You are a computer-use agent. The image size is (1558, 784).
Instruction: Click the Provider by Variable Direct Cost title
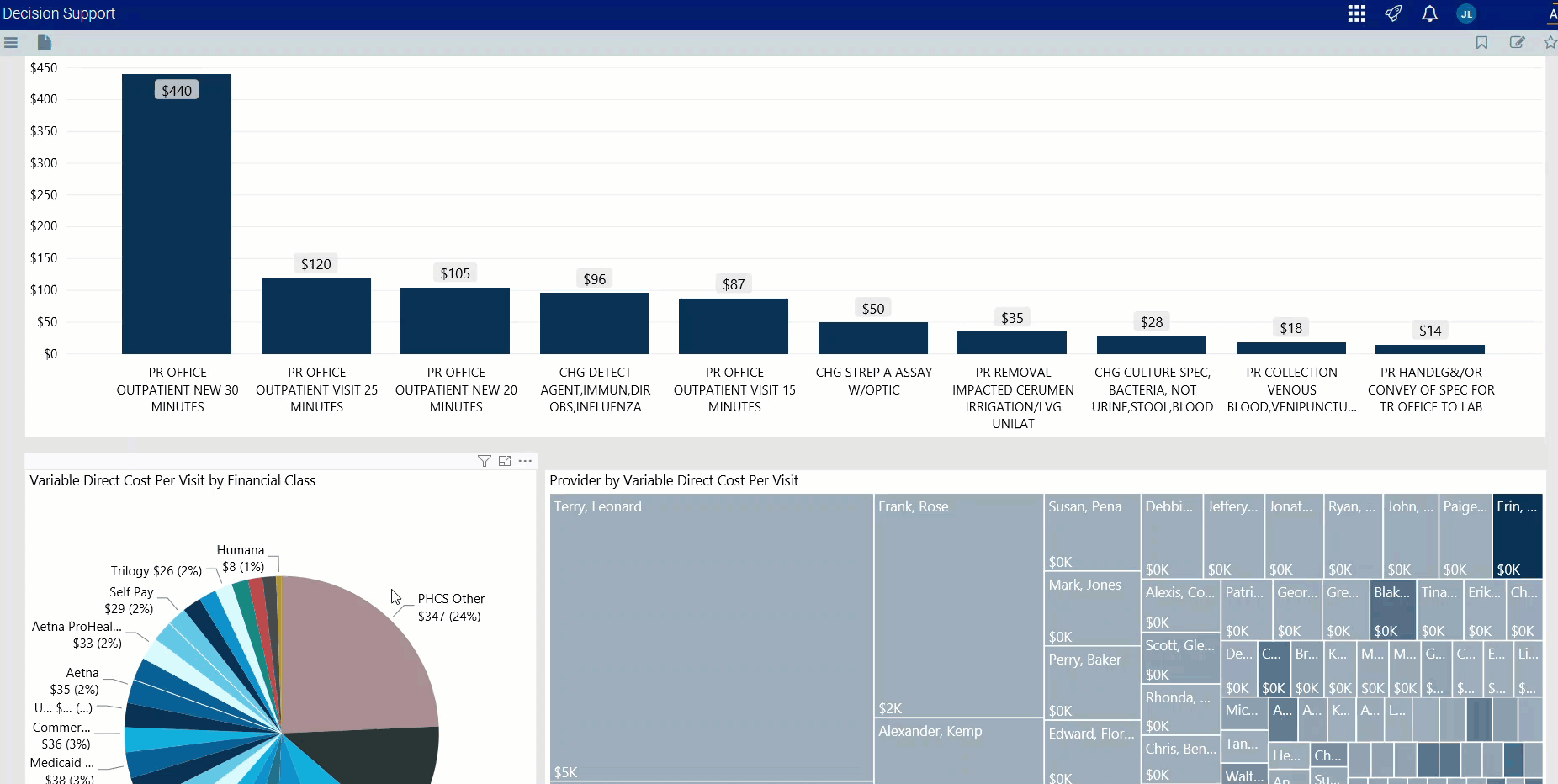pos(674,480)
